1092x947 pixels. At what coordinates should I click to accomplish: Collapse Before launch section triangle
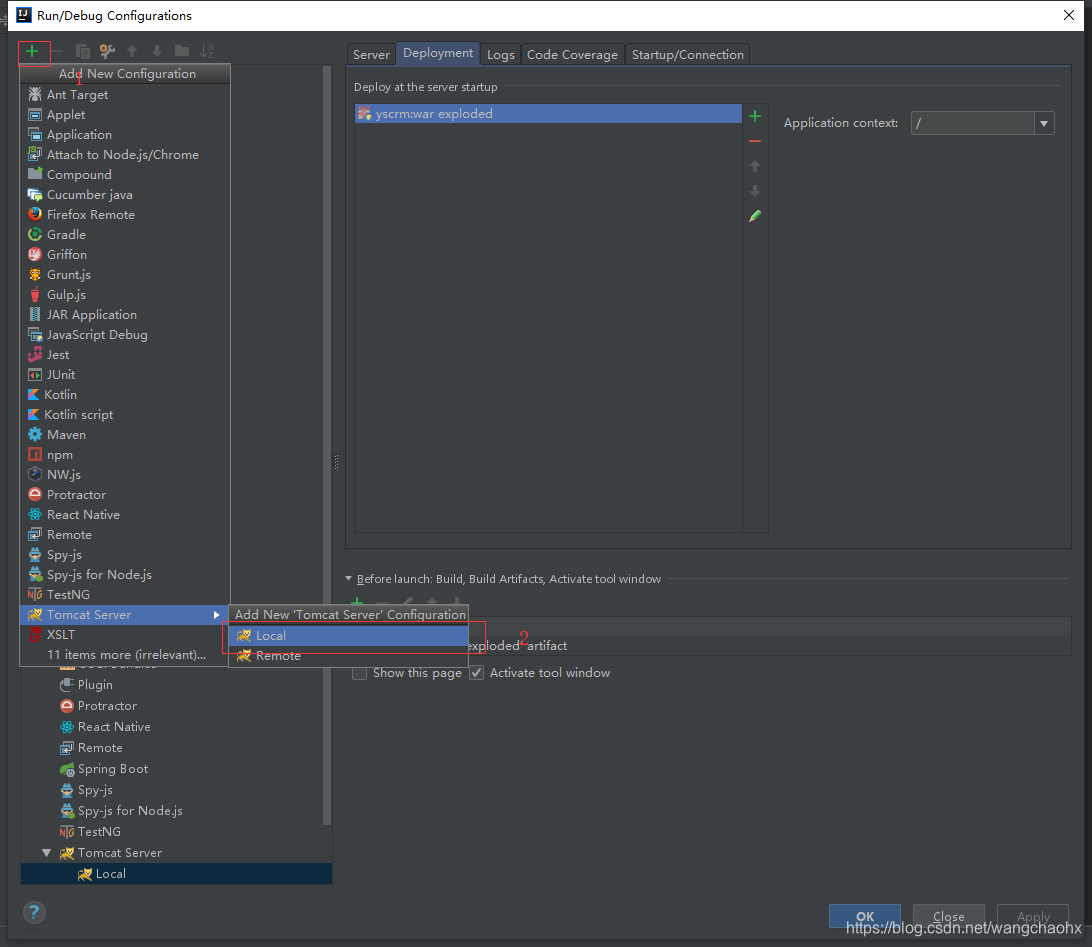pos(349,579)
